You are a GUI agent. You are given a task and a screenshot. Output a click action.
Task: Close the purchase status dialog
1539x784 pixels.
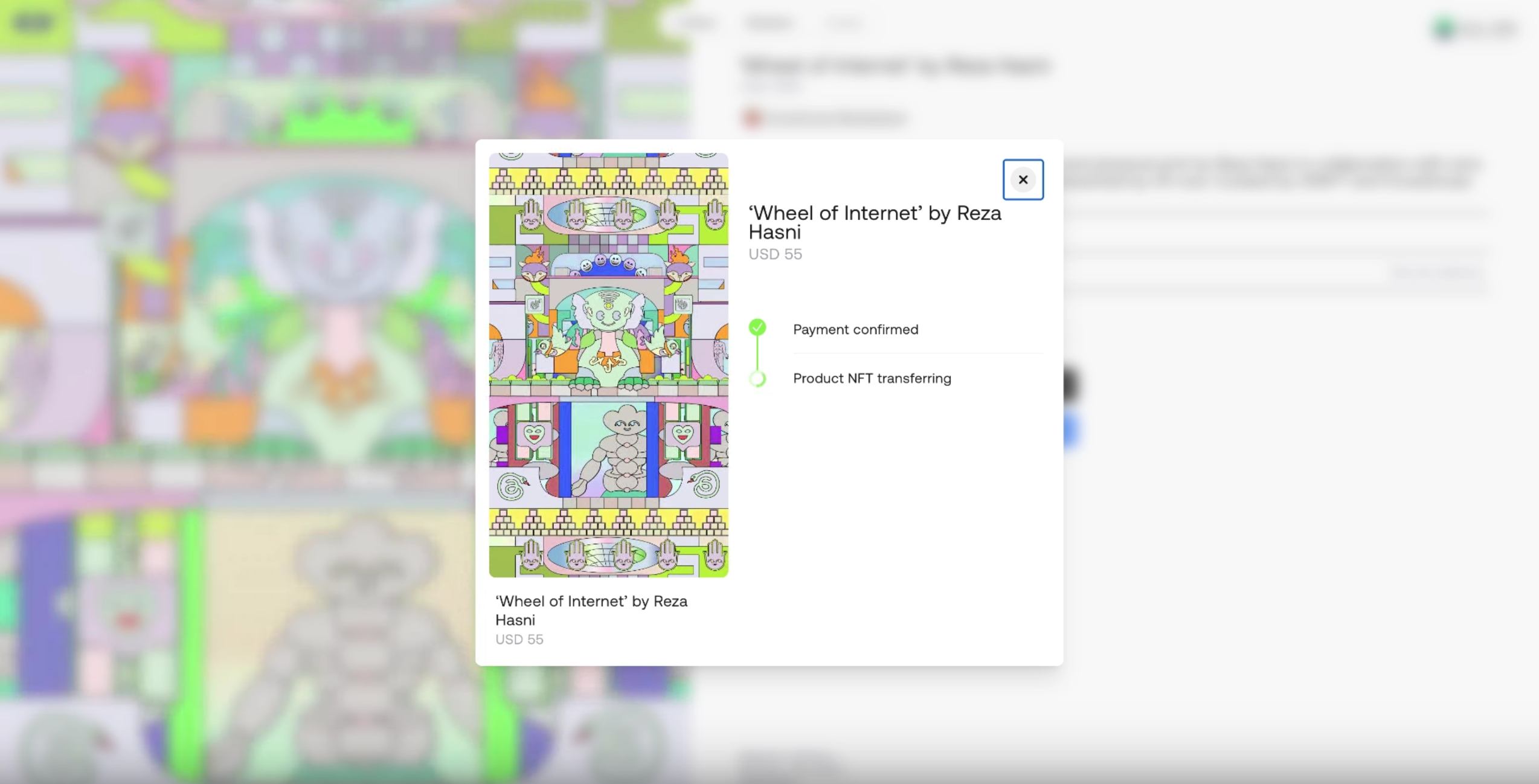[x=1023, y=179]
